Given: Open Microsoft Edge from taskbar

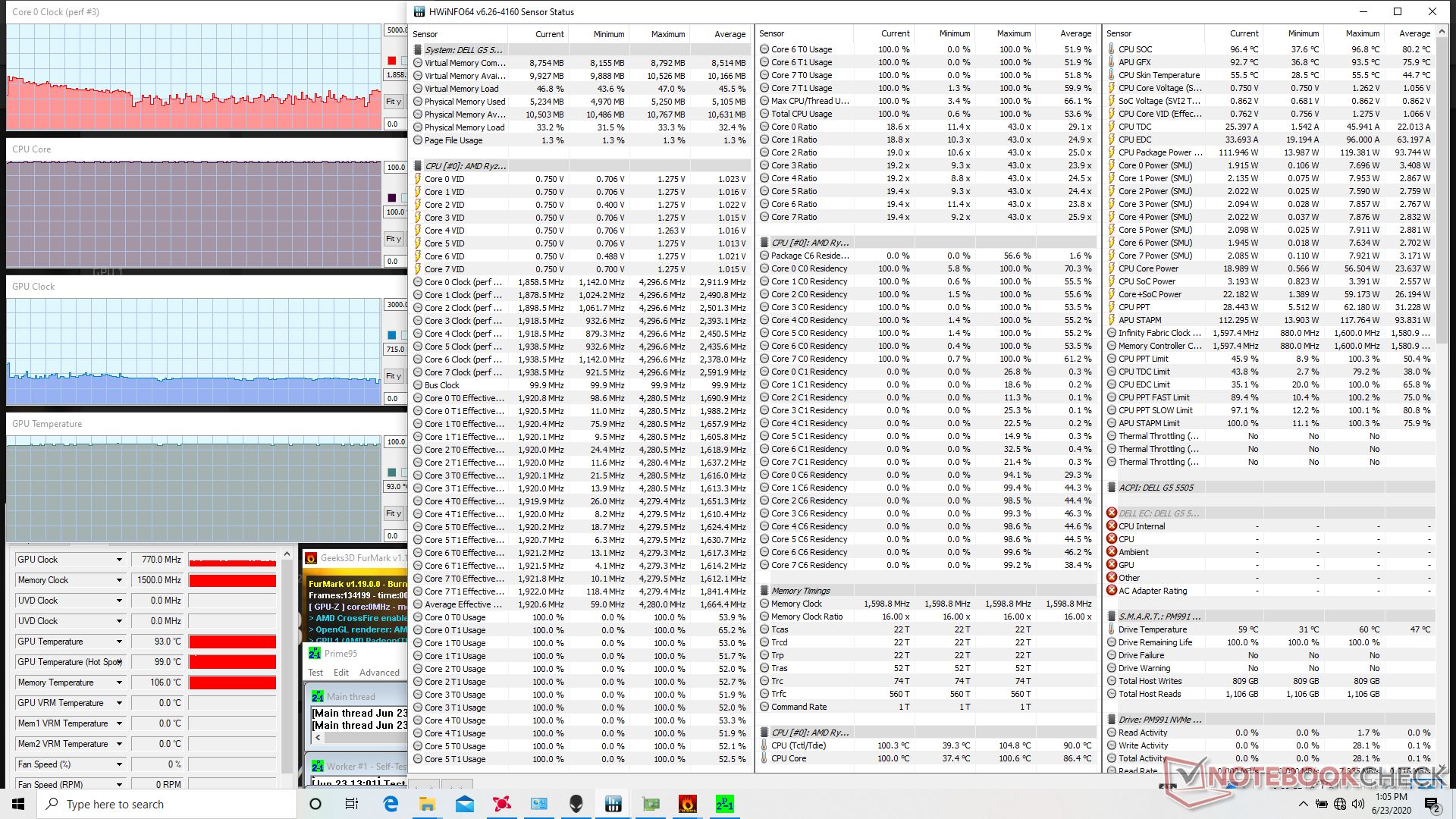Looking at the screenshot, I should pos(391,804).
